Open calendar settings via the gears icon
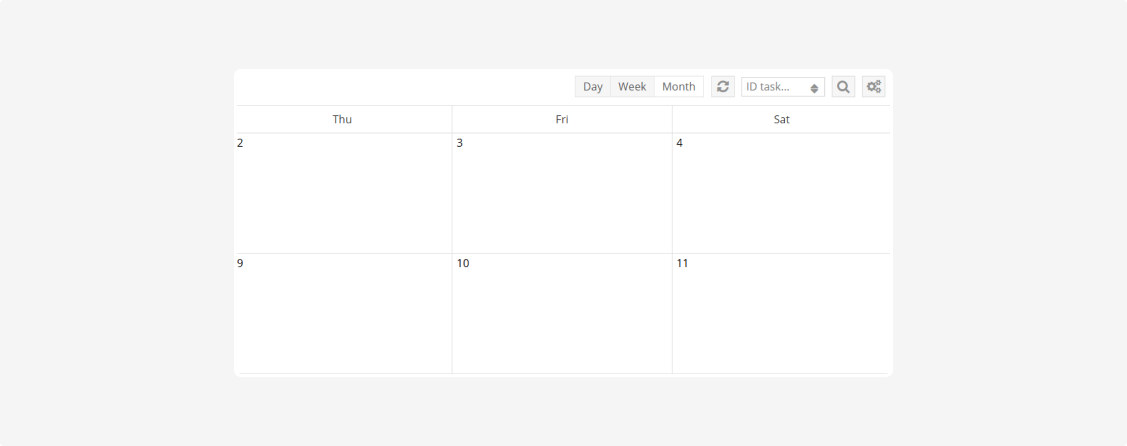Screen dimensions: 1127x446 point(874,87)
